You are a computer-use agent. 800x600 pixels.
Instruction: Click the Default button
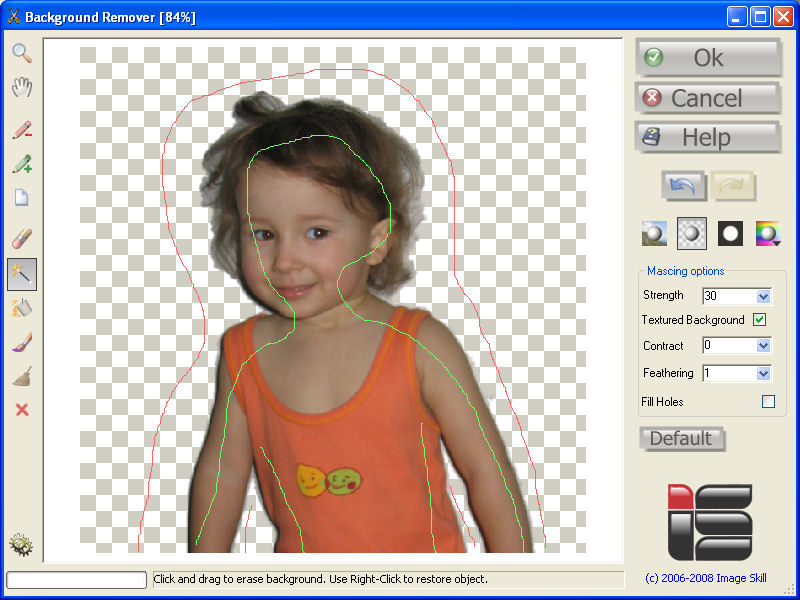[682, 438]
